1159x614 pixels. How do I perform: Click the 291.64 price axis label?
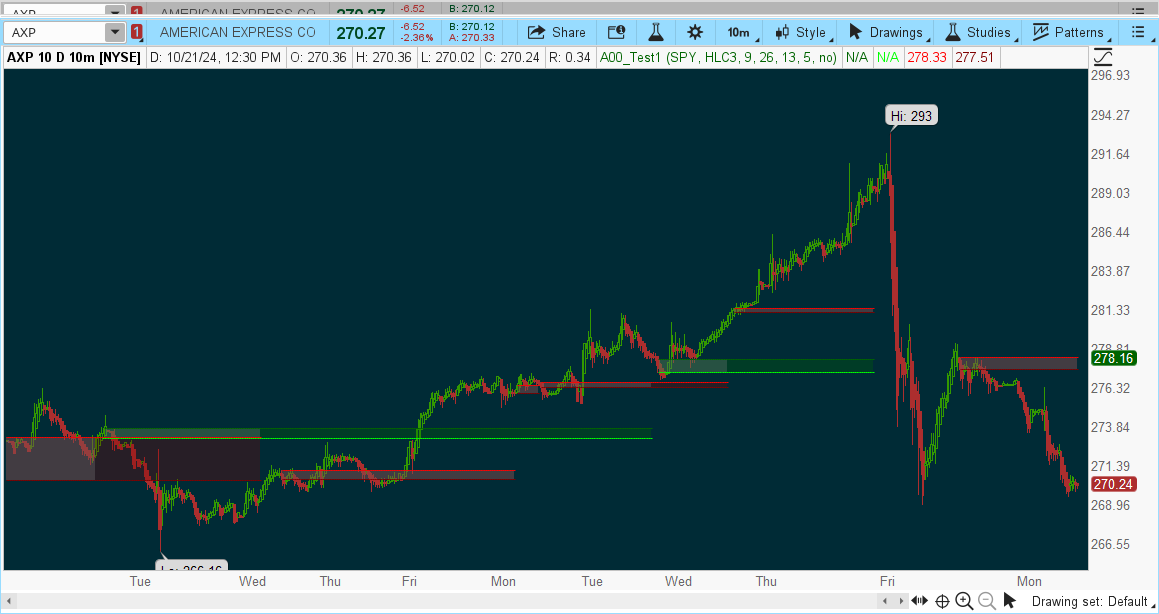point(1111,154)
